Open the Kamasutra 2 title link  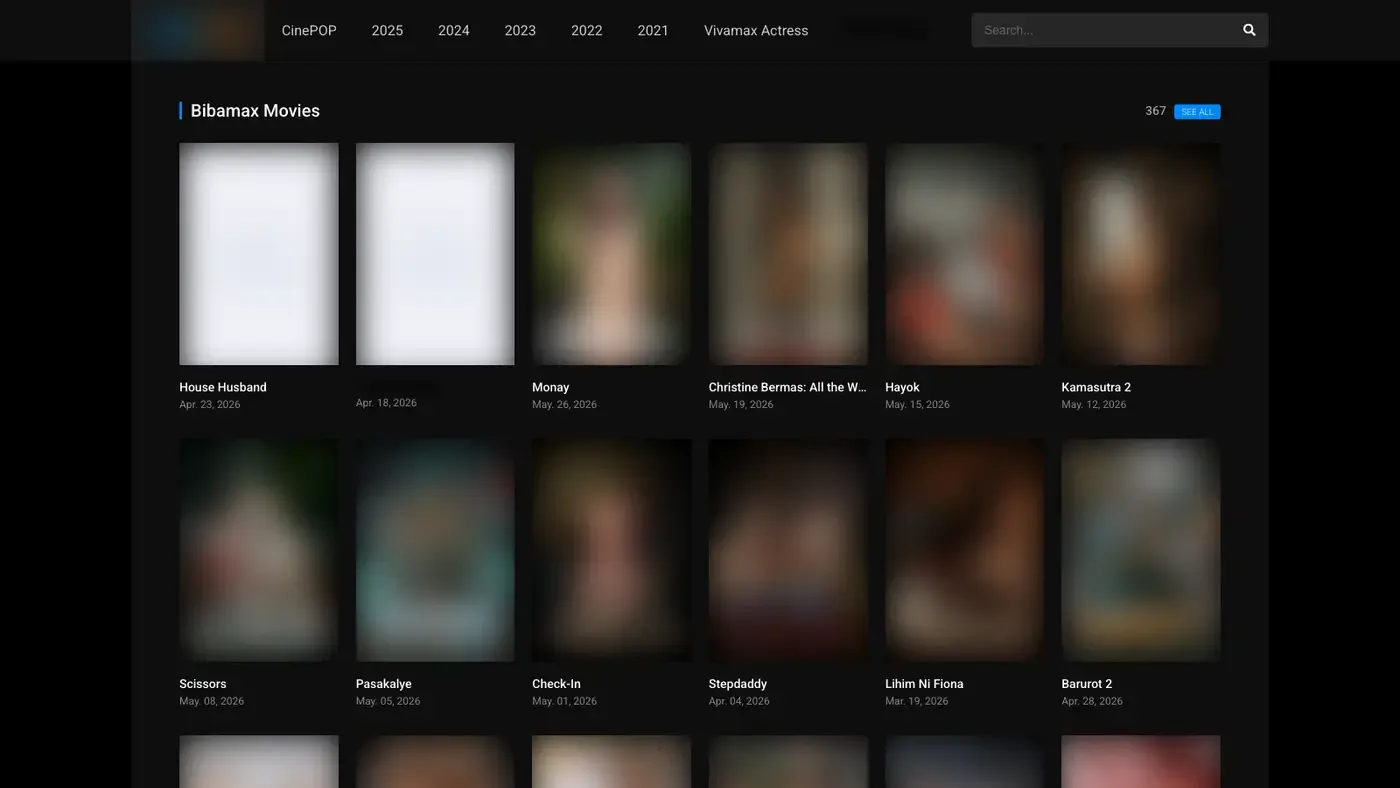[1096, 387]
